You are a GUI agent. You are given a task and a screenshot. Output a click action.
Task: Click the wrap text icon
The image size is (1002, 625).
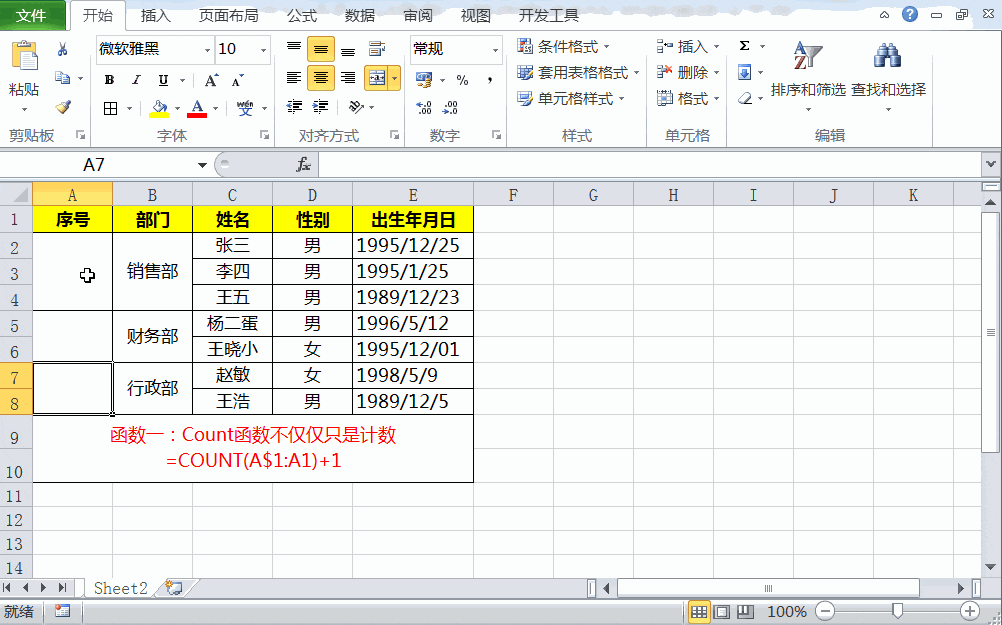coord(377,49)
